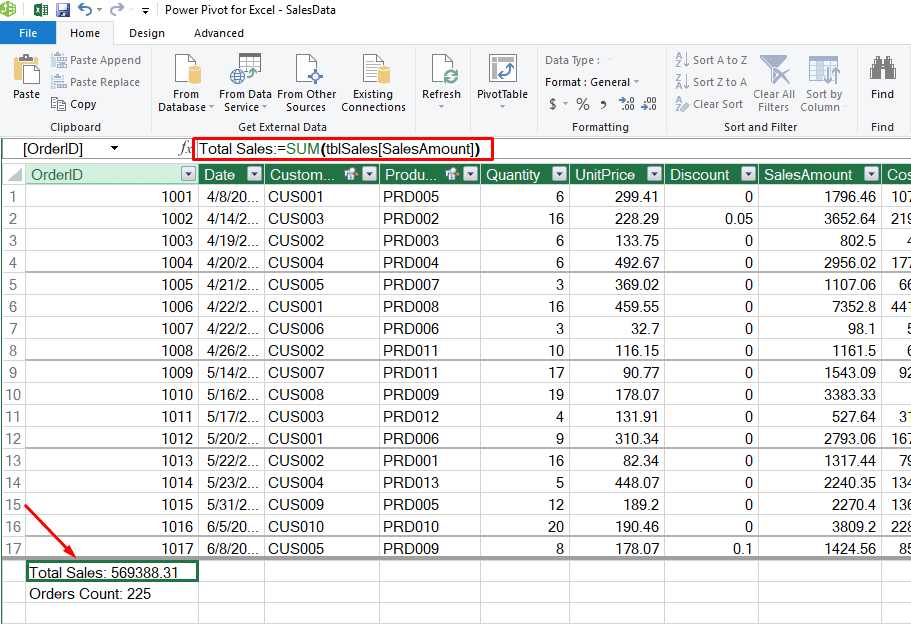Open the Advanced ribbon tab
The image size is (911, 624).
click(x=219, y=33)
